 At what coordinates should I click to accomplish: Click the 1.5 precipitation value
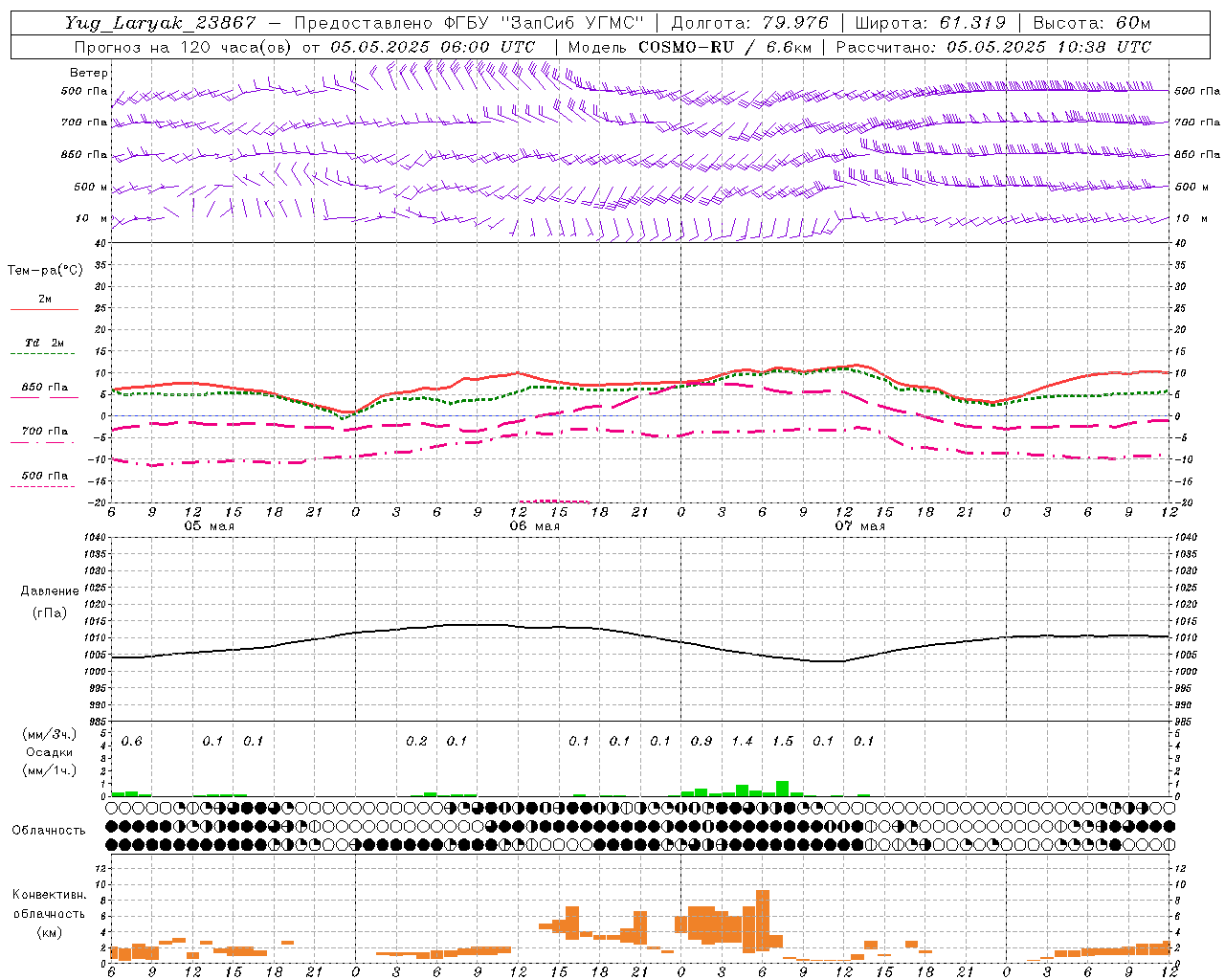(783, 741)
